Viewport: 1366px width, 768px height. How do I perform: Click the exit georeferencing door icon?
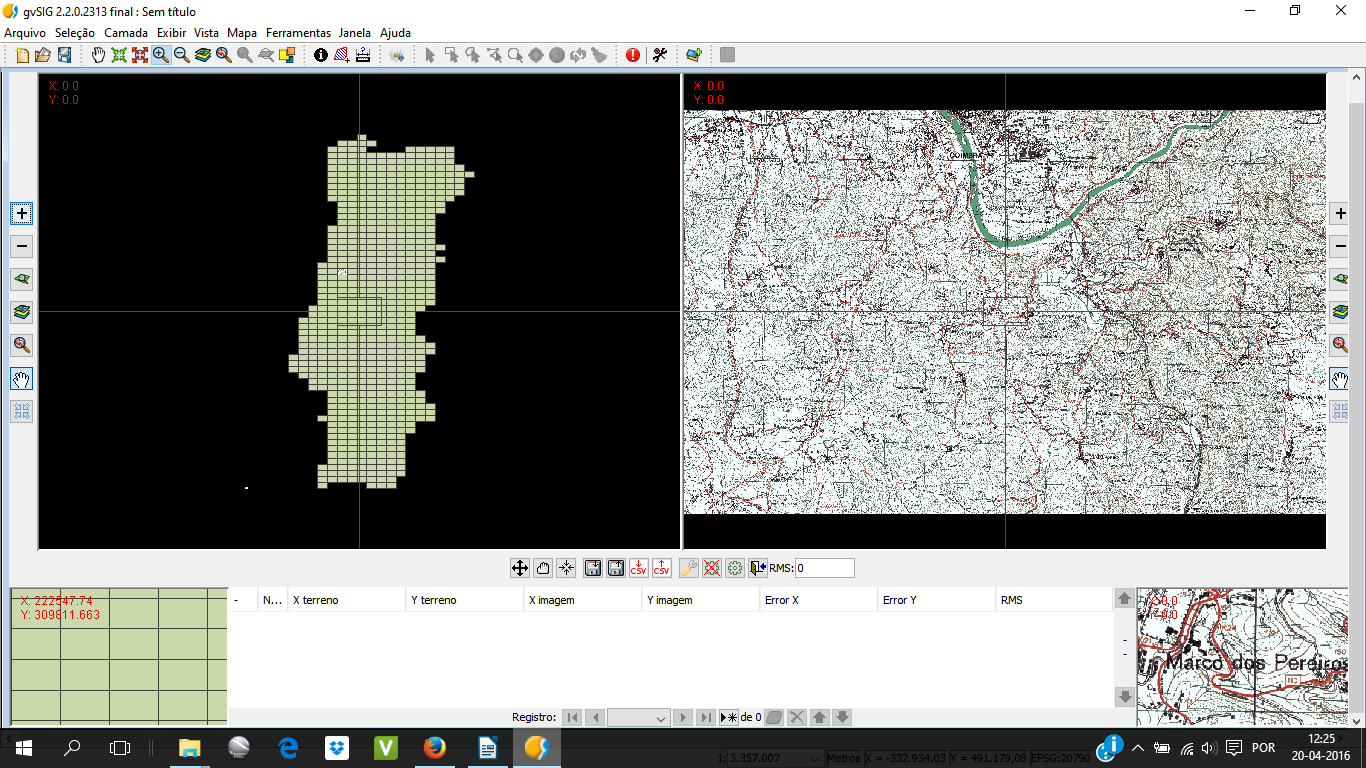pos(757,568)
